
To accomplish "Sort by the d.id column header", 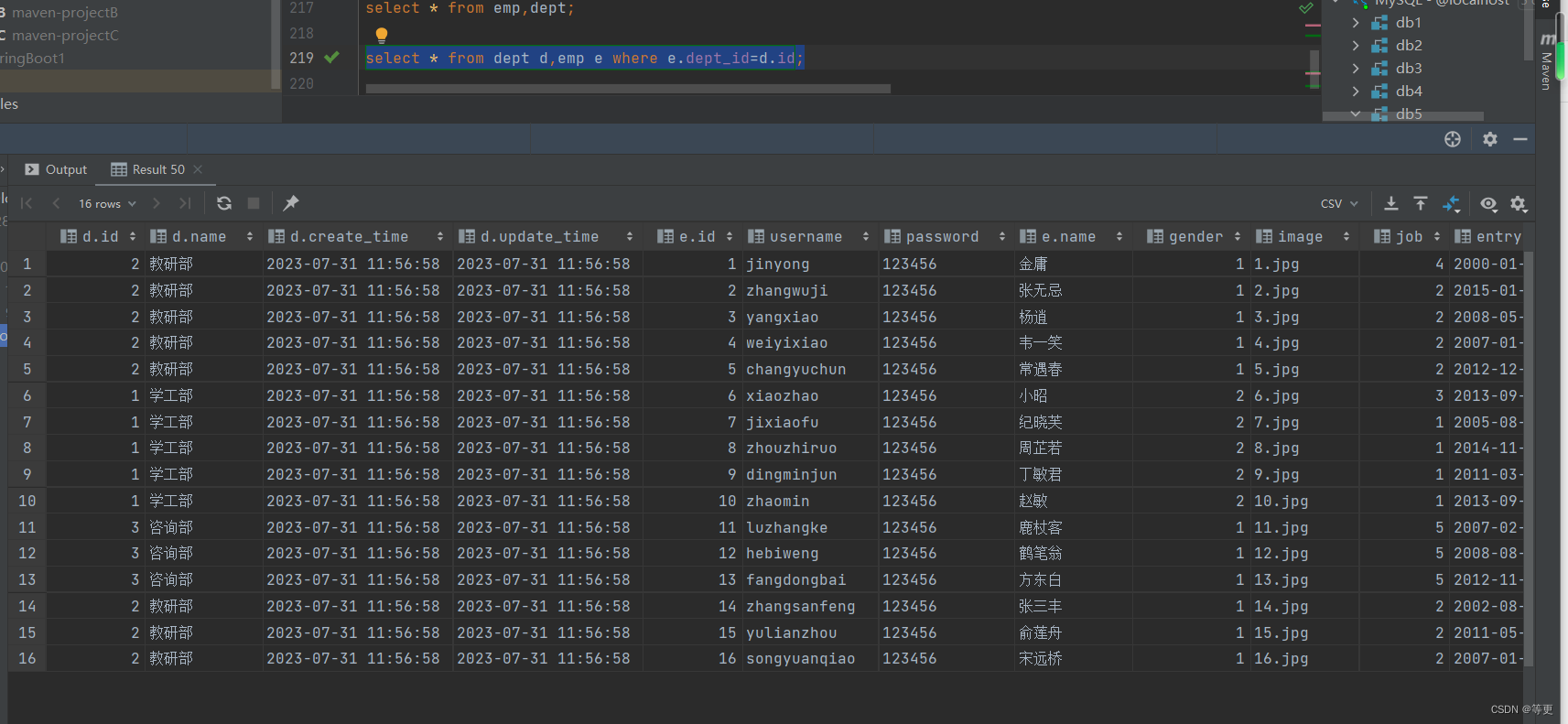I will click(x=98, y=236).
